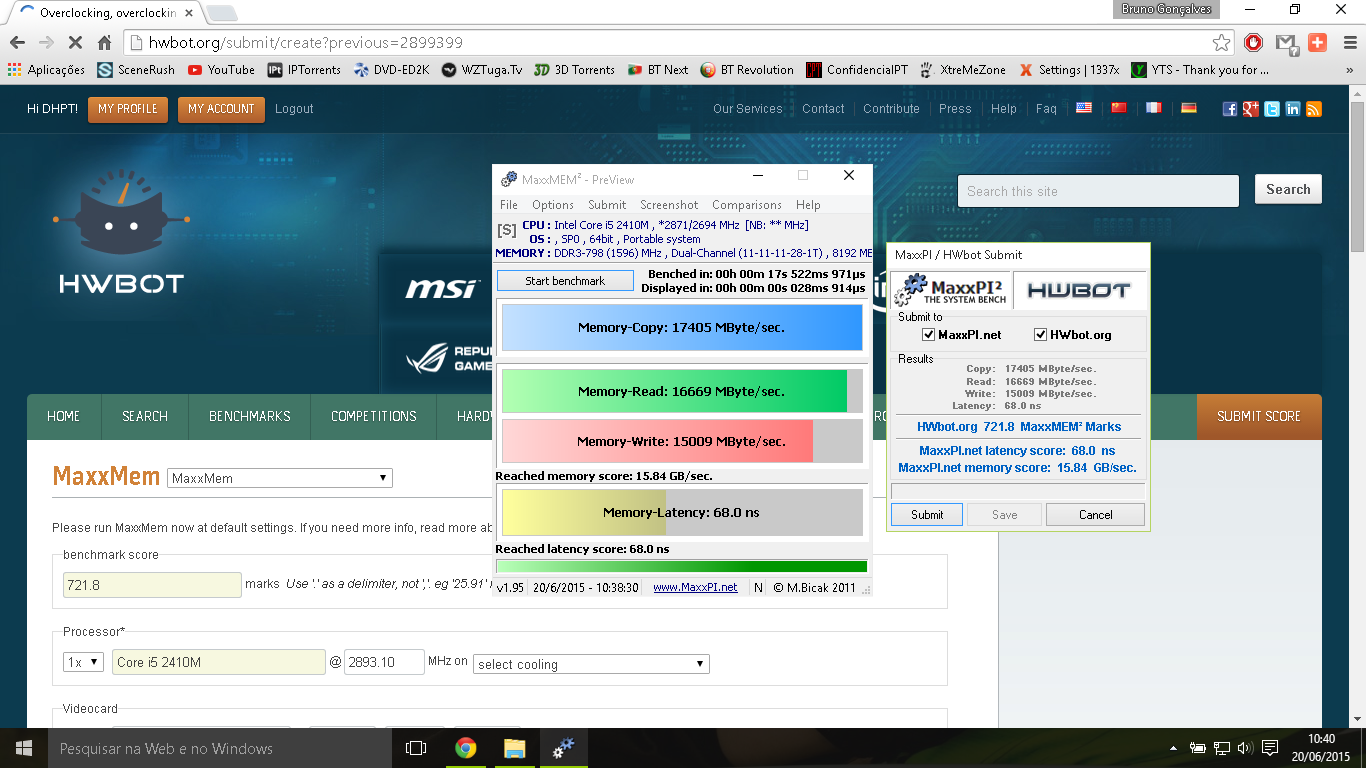The width and height of the screenshot is (1366, 768).
Task: Open the select cooling dropdown
Action: [592, 664]
